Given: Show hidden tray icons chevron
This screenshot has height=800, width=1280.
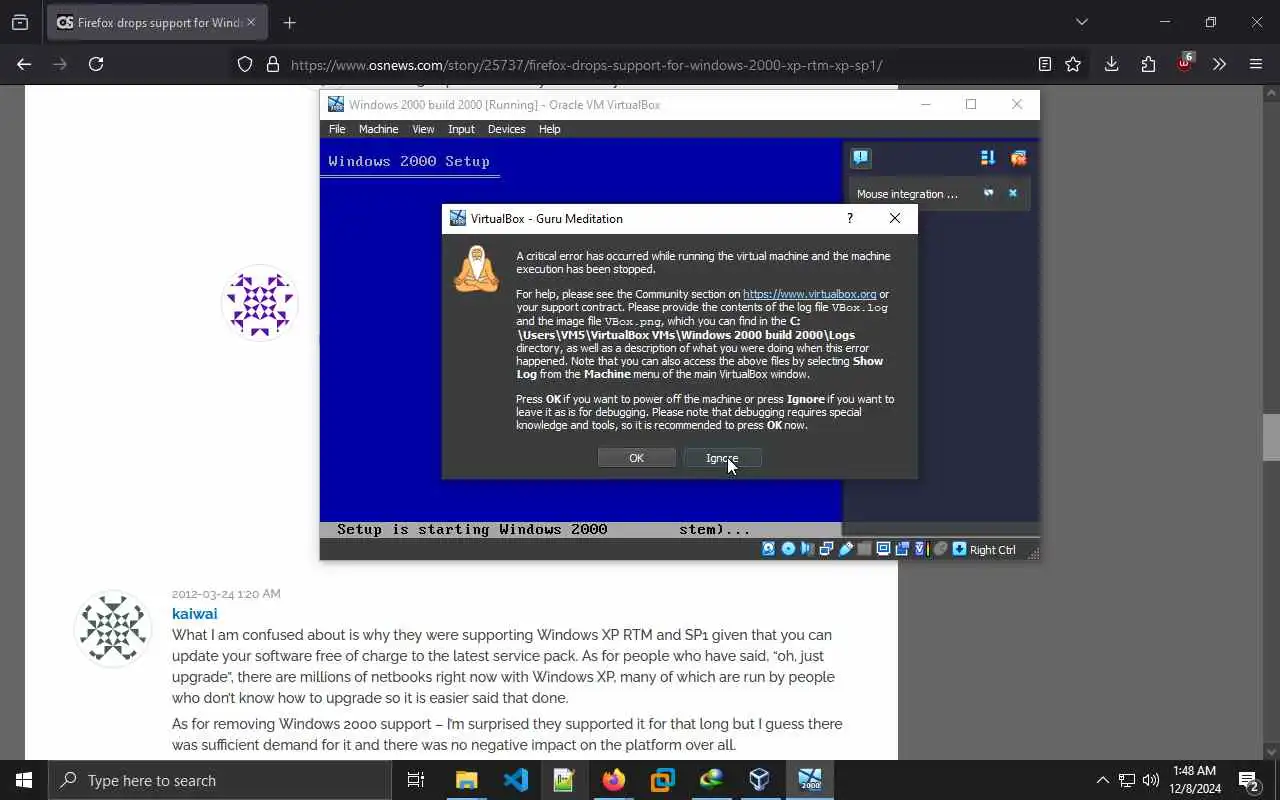Looking at the screenshot, I should [1102, 780].
